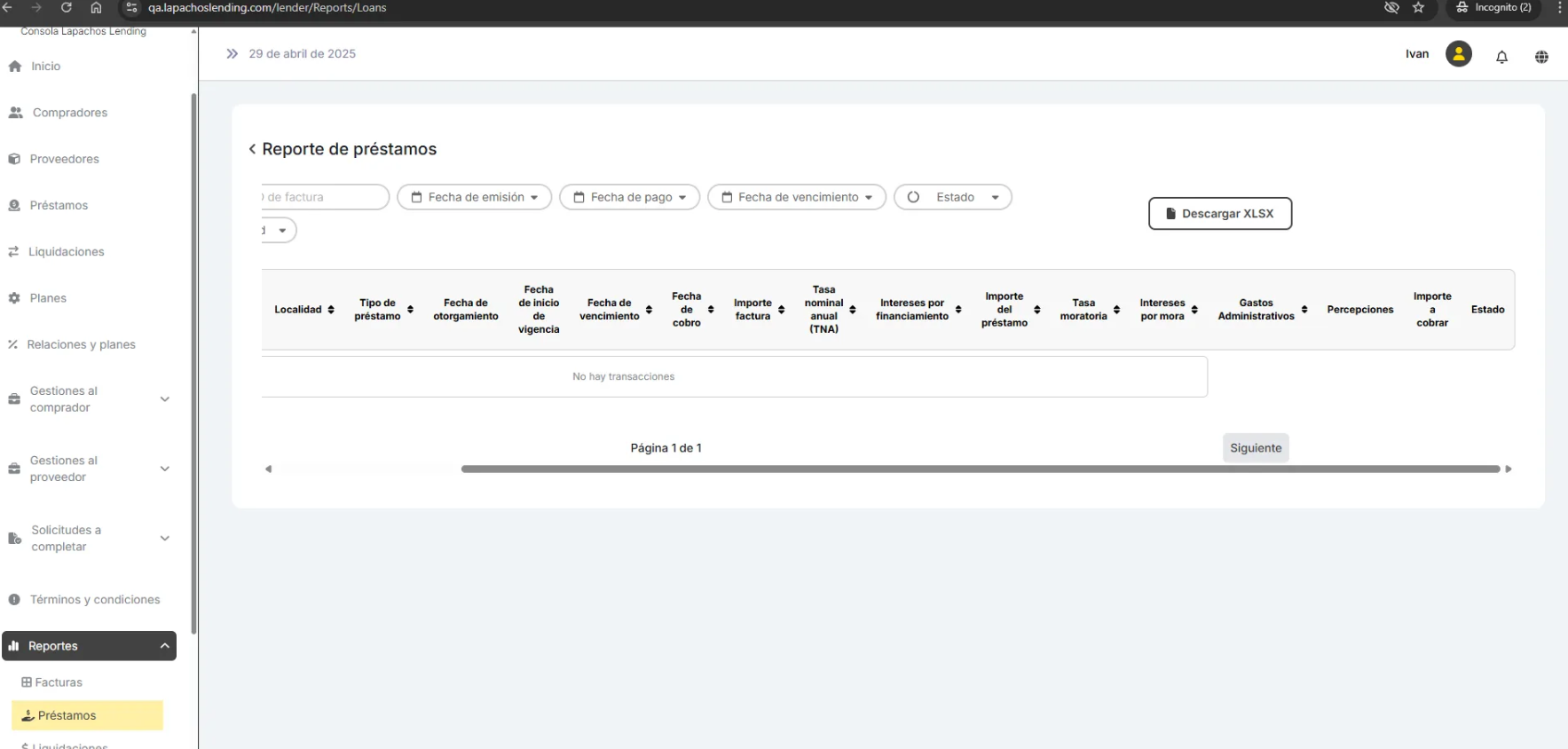The image size is (1568, 749).
Task: Sort by Gastos Administrativos column arrows
Action: pyautogui.click(x=1304, y=310)
